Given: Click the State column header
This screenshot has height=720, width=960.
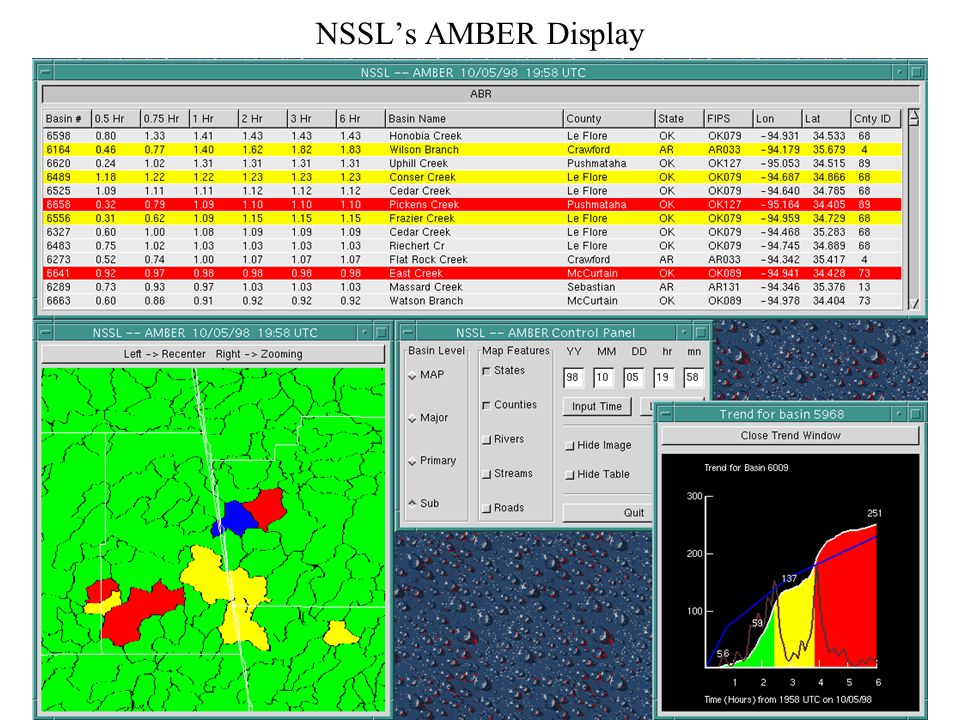Looking at the screenshot, I should (679, 119).
